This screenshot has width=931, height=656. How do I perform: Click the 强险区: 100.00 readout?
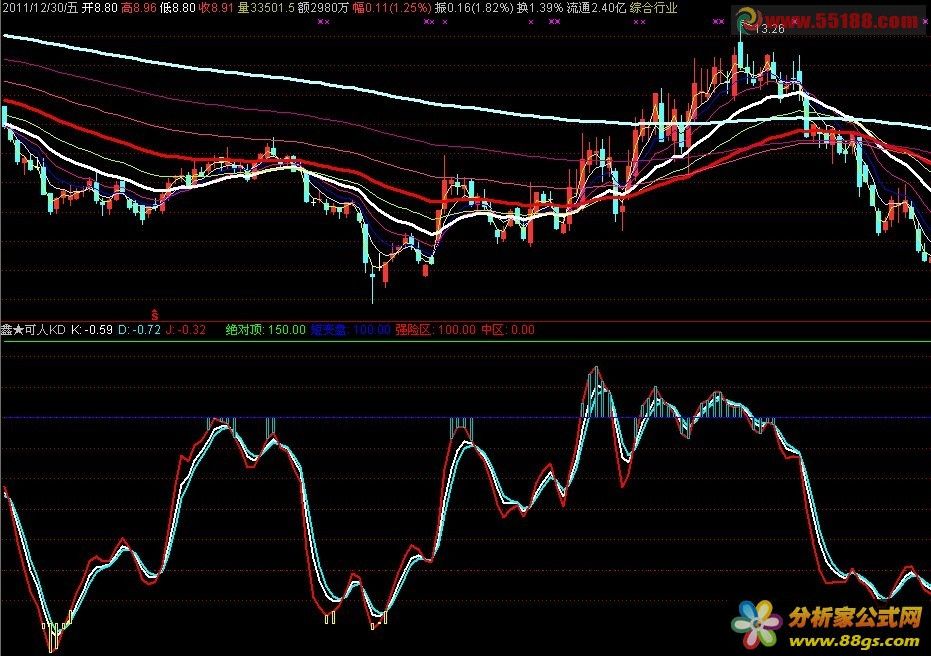(435, 329)
